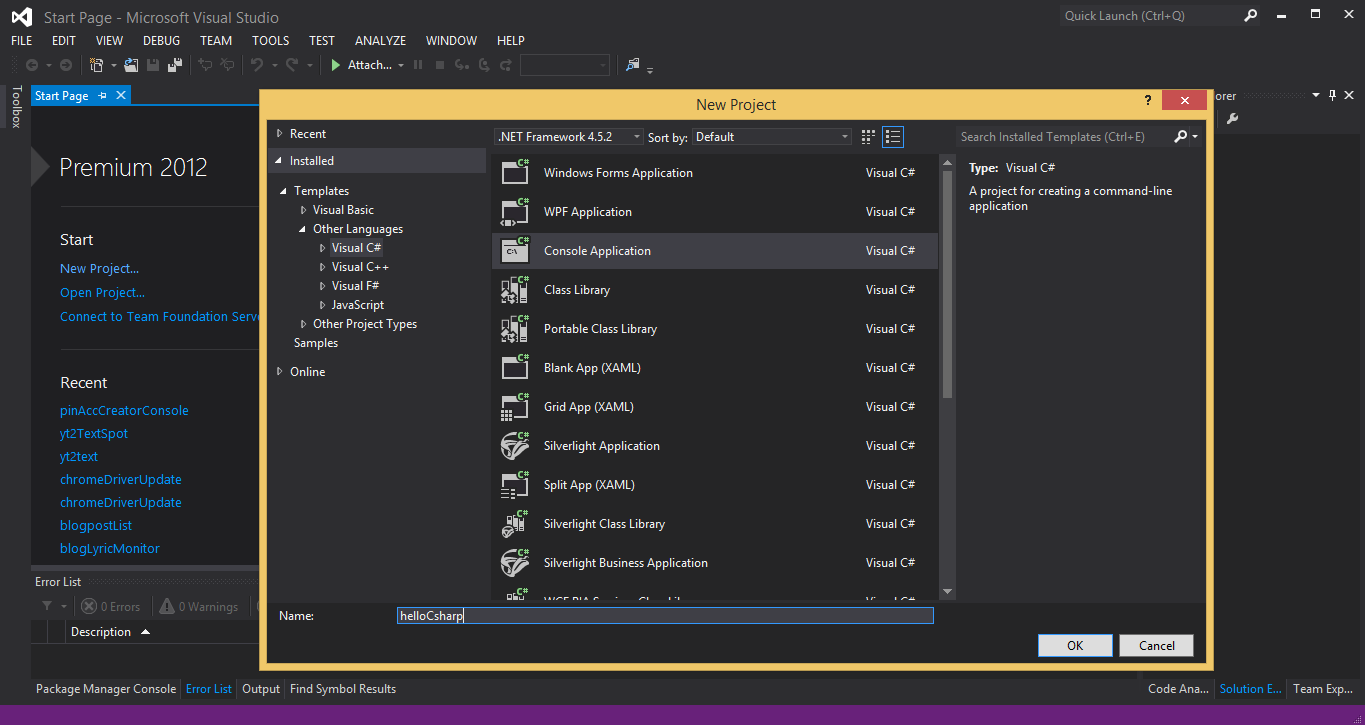Collapse the Other Languages node
This screenshot has height=725, width=1365.
click(x=304, y=229)
